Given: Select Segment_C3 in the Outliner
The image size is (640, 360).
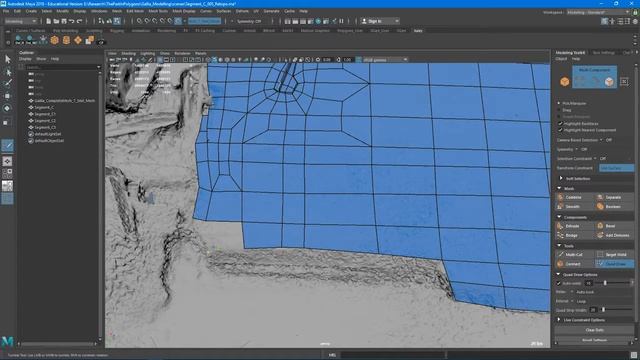Looking at the screenshot, I should click(x=45, y=127).
